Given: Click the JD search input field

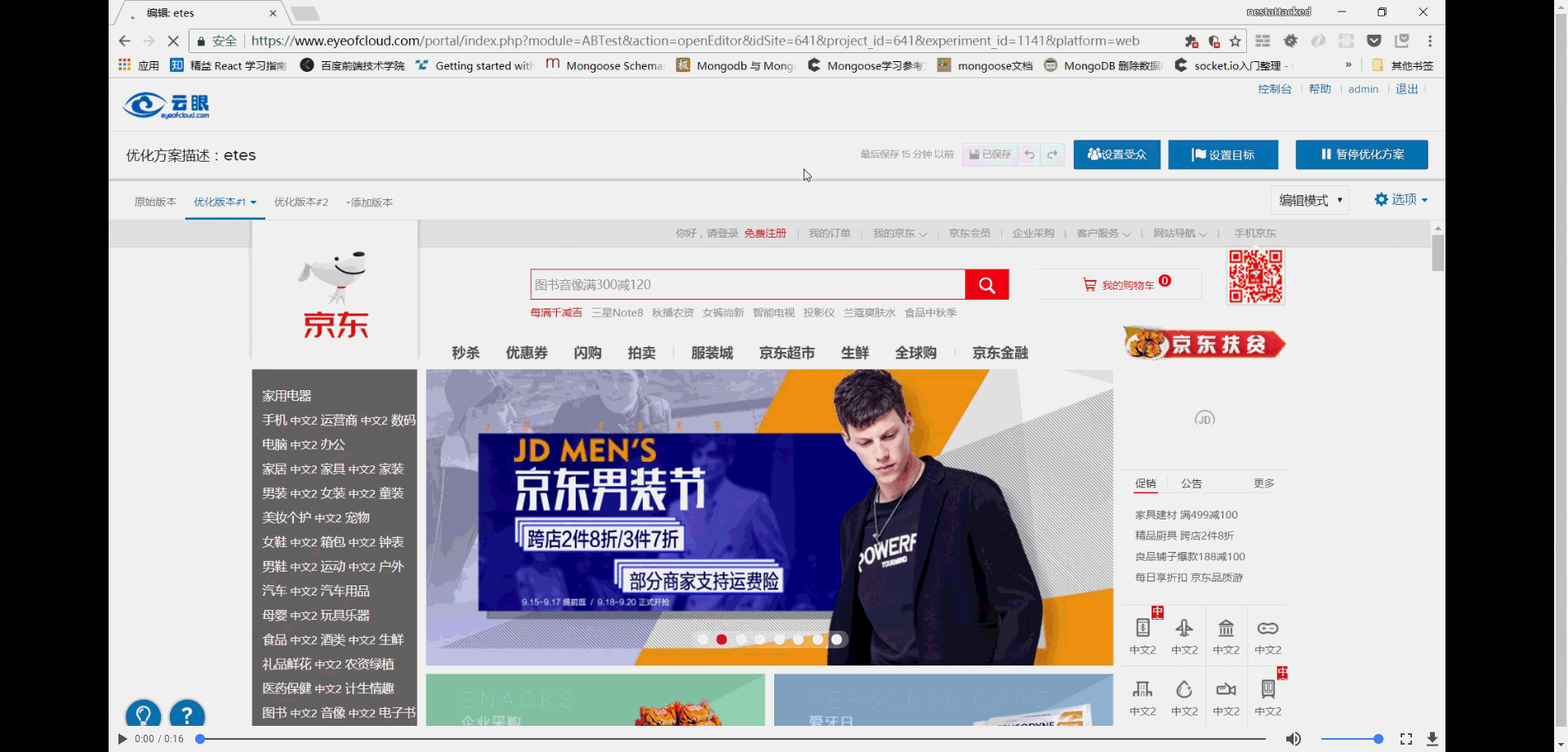Looking at the screenshot, I should 747,285.
